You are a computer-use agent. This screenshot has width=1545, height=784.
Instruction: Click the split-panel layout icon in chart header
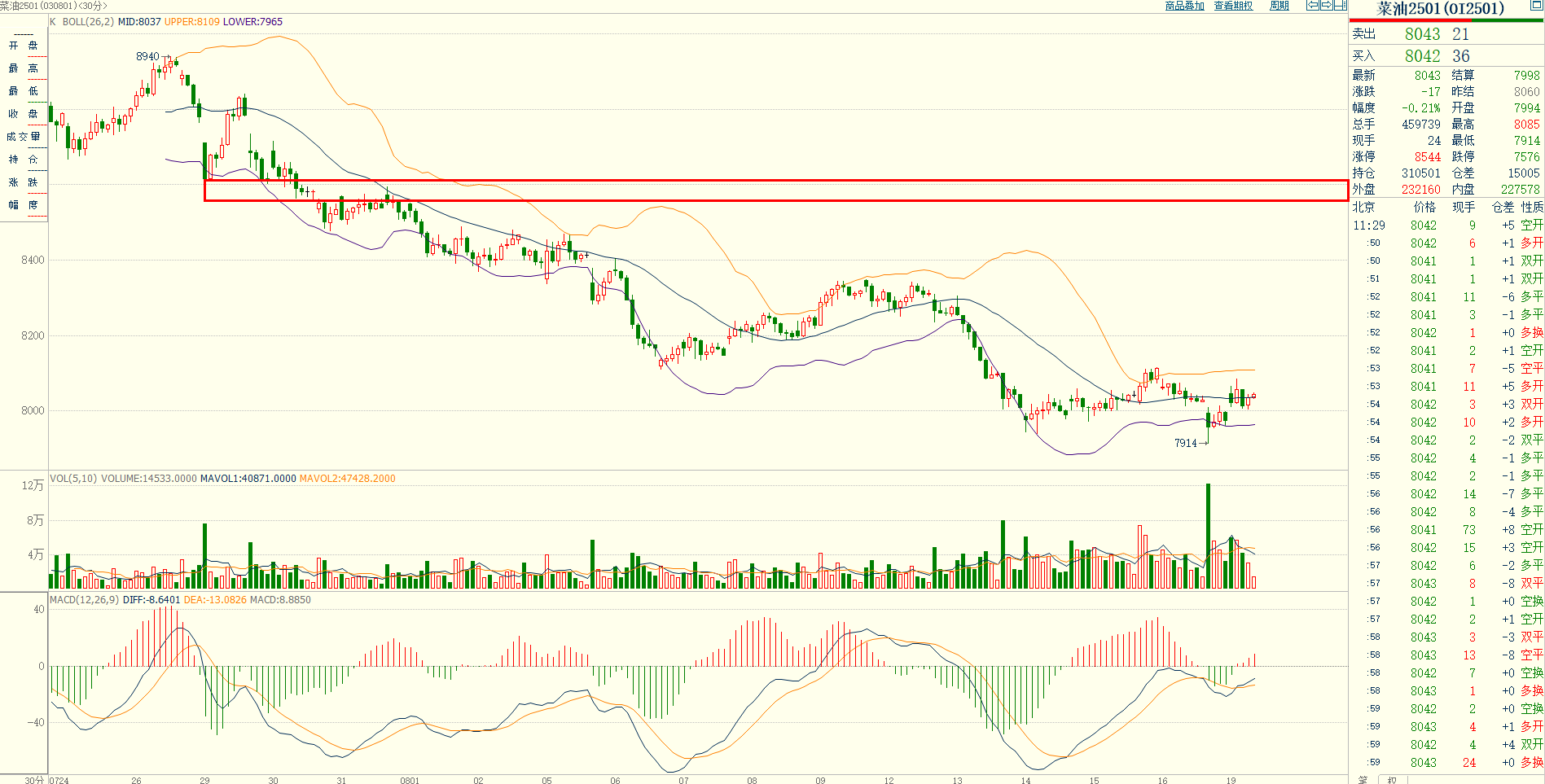pyautogui.click(x=1340, y=5)
